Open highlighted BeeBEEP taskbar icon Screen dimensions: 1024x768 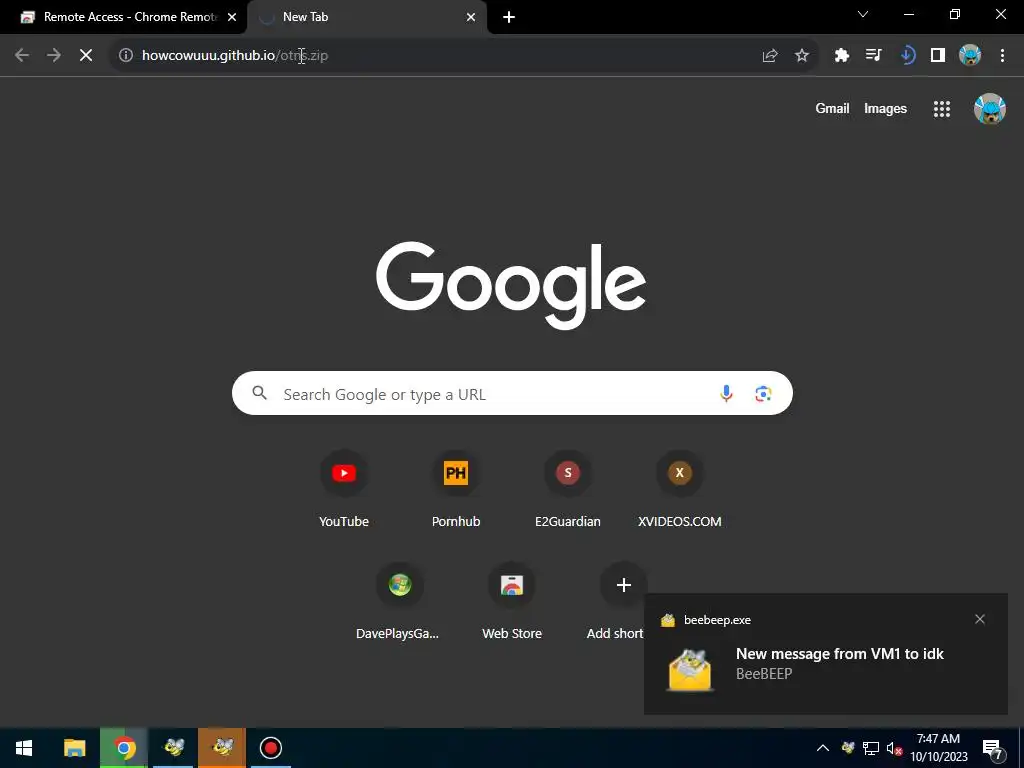pyautogui.click(x=222, y=748)
